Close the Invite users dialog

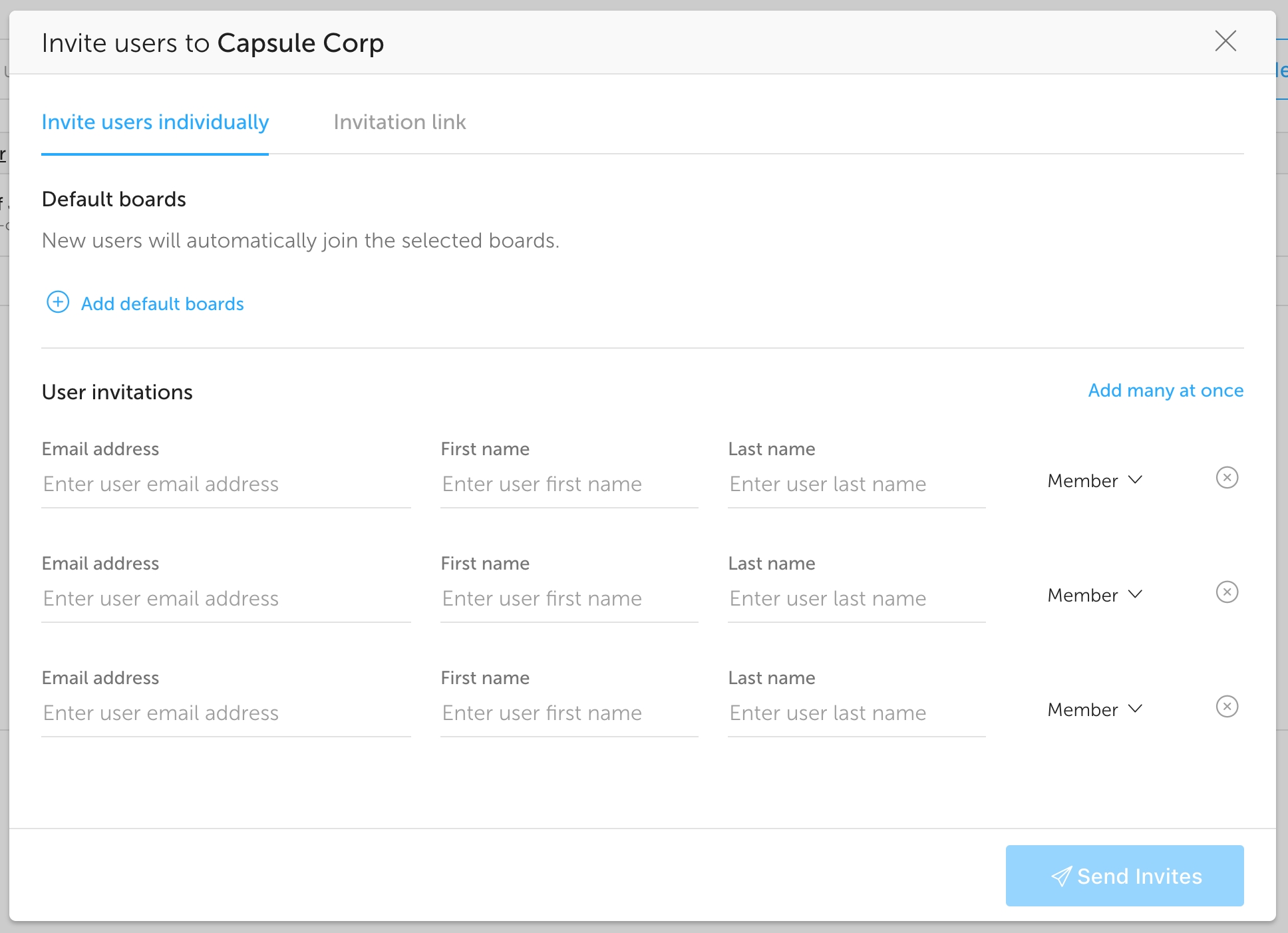(1225, 41)
